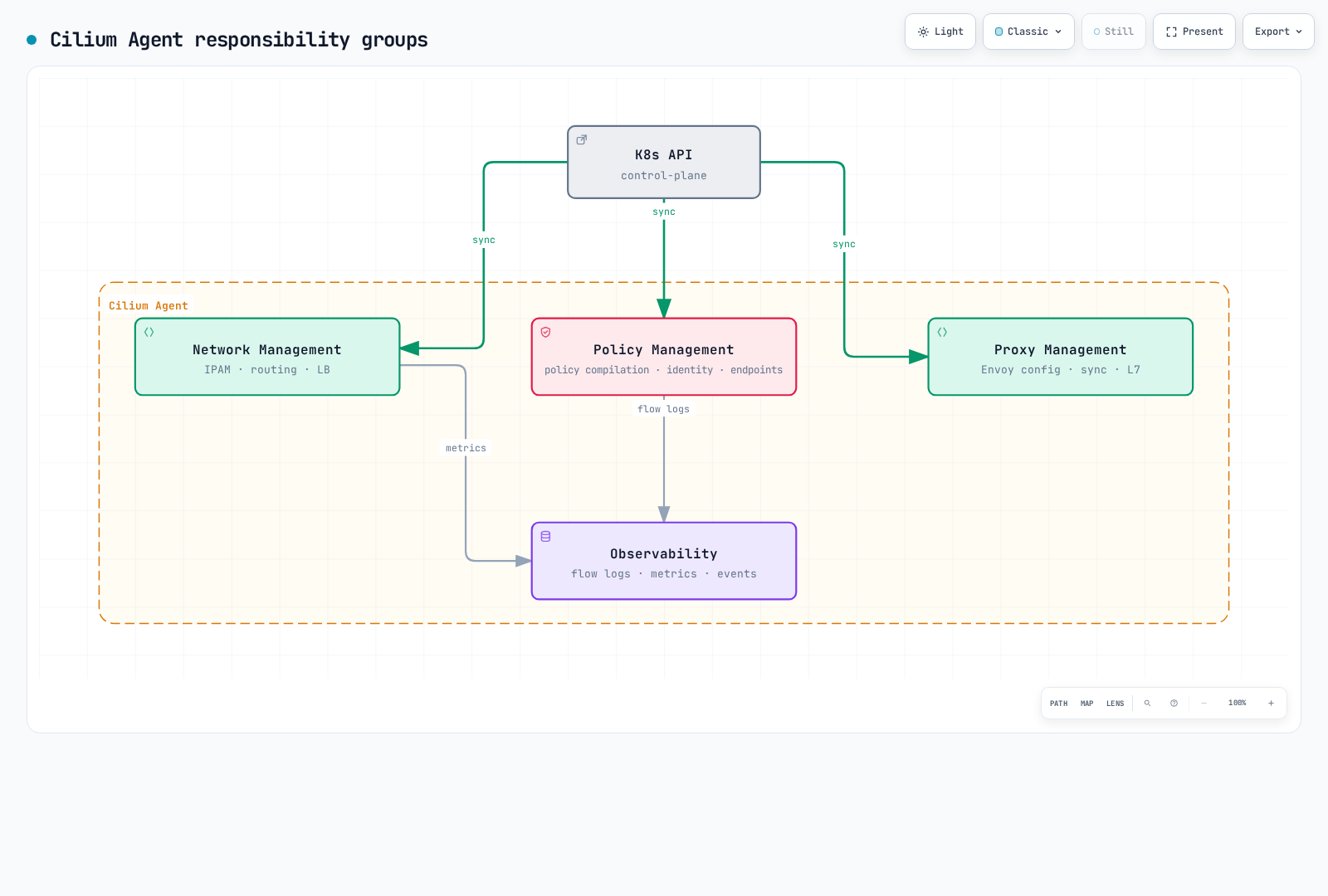Click the Cilium Agent group label
The height and width of the screenshot is (896, 1328).
(x=149, y=306)
